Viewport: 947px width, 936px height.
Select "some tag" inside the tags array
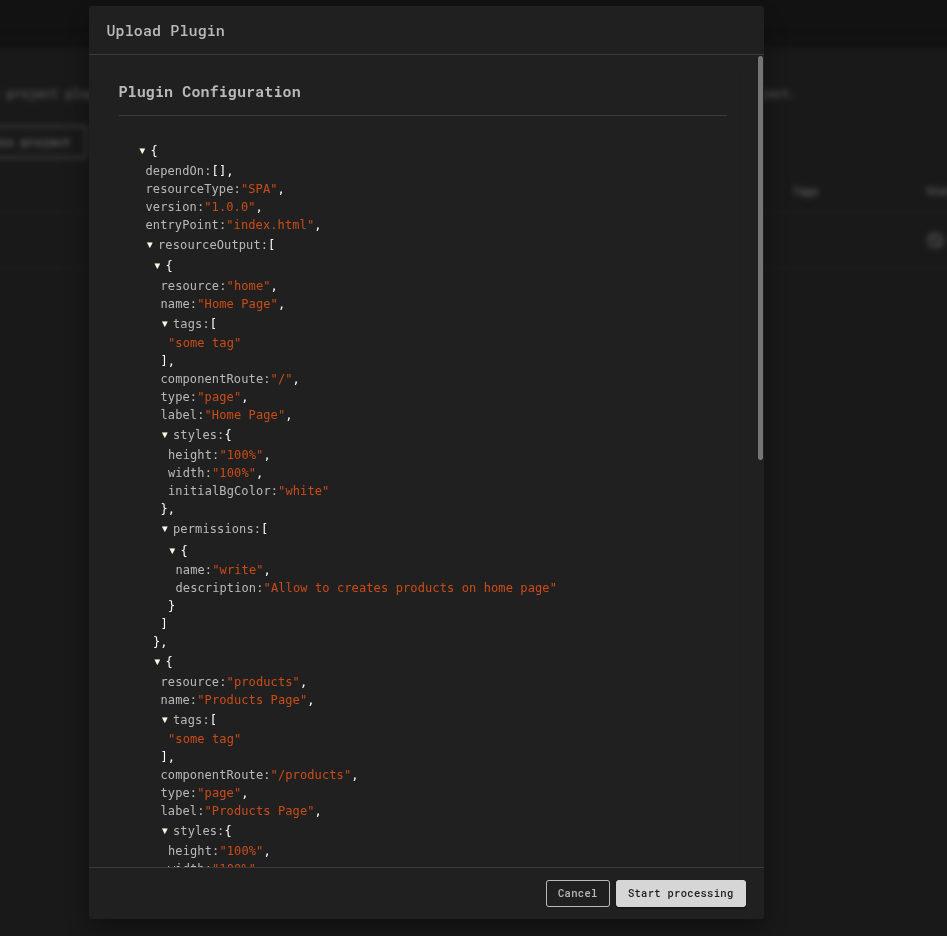(204, 342)
